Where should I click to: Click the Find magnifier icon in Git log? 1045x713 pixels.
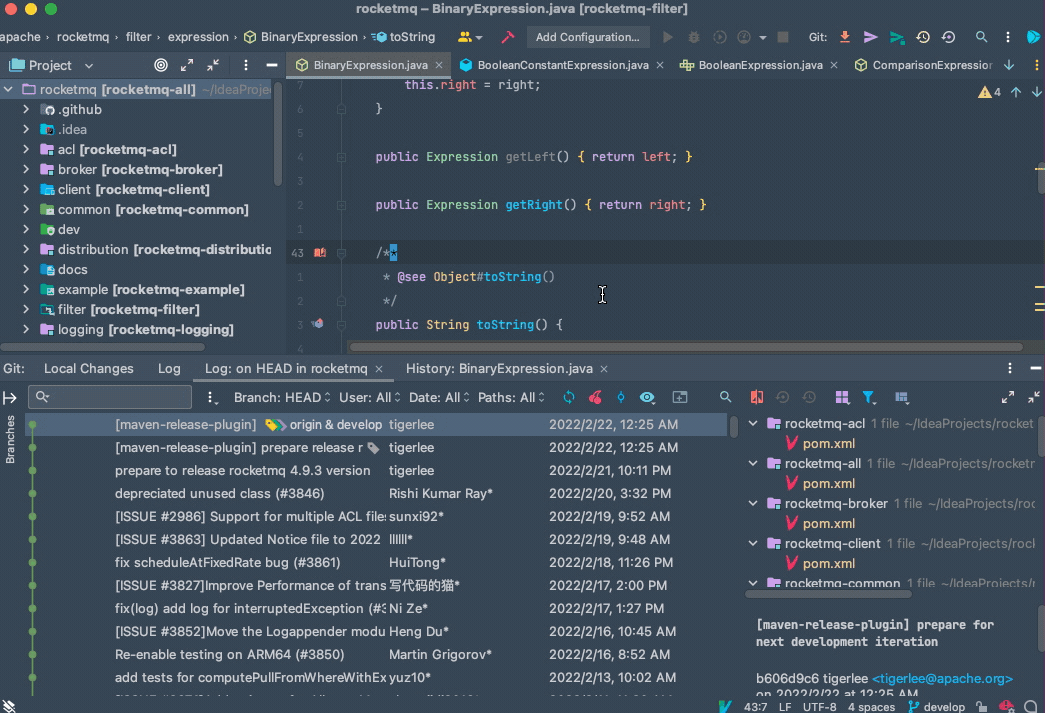725,397
